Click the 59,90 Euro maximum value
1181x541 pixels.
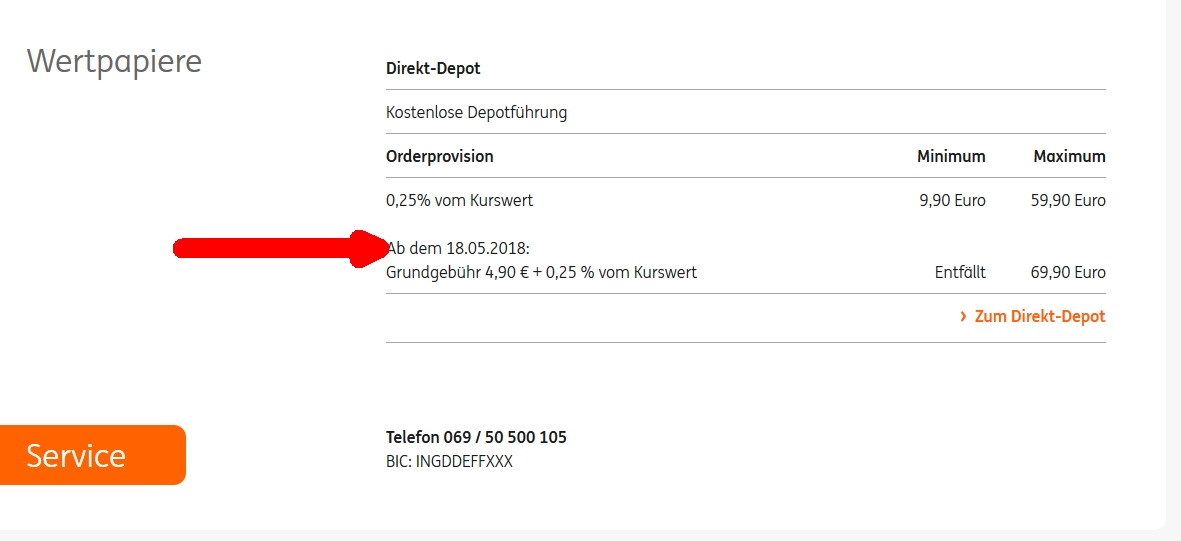[1068, 200]
